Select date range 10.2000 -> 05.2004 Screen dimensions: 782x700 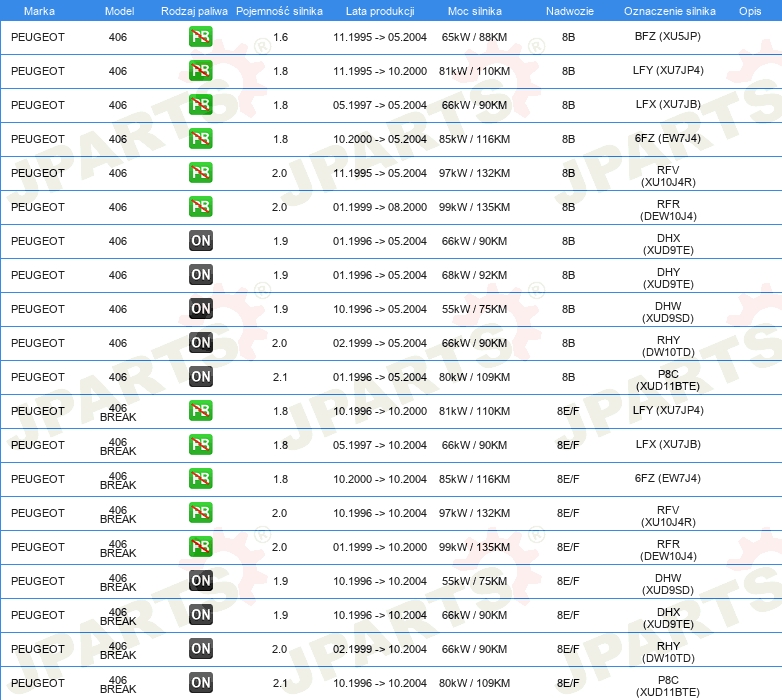[380, 139]
